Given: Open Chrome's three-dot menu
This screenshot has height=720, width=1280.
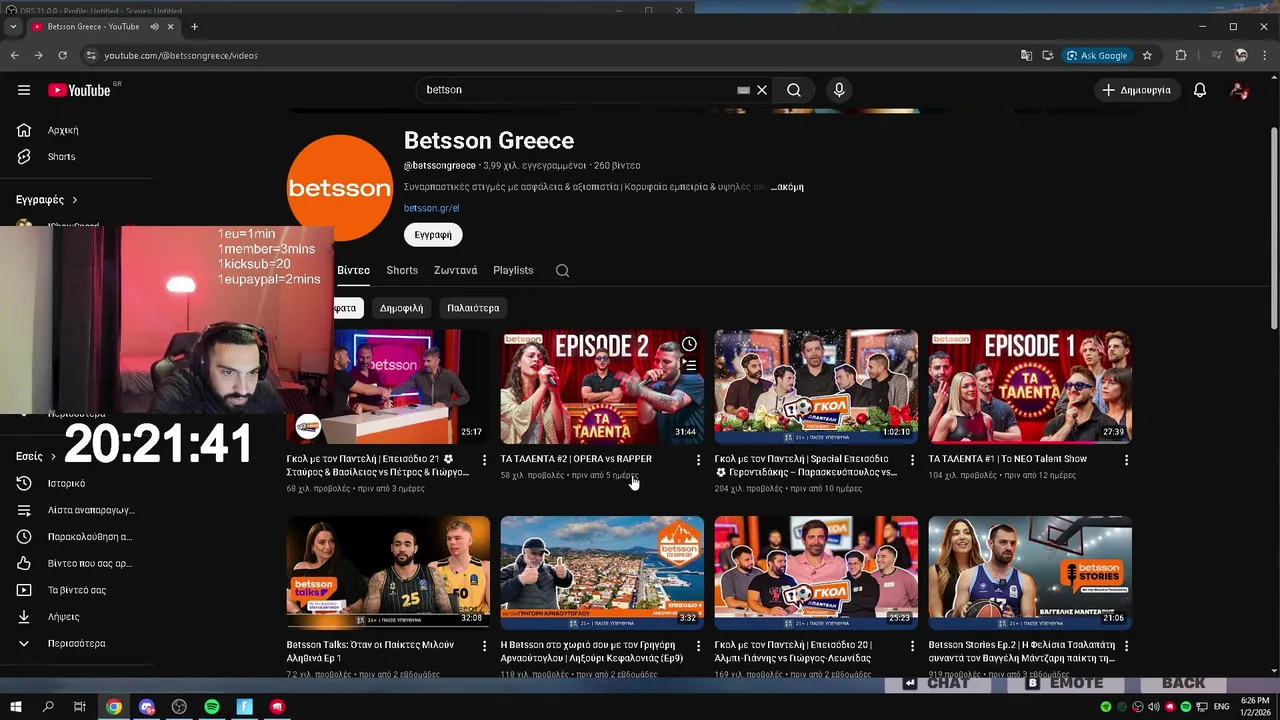Looking at the screenshot, I should tap(1265, 55).
